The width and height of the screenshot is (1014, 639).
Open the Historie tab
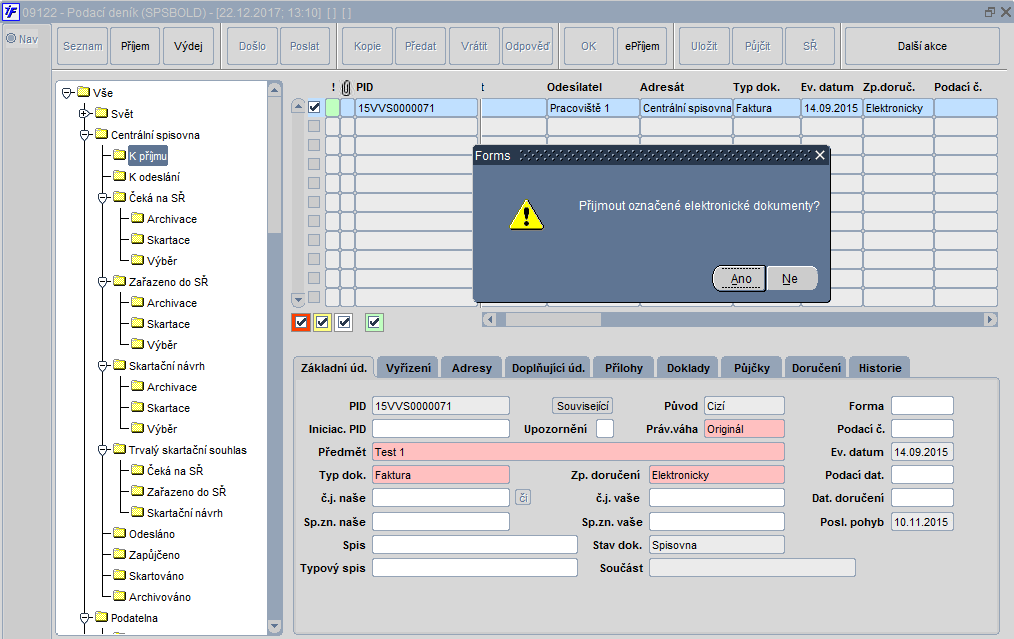click(x=879, y=367)
